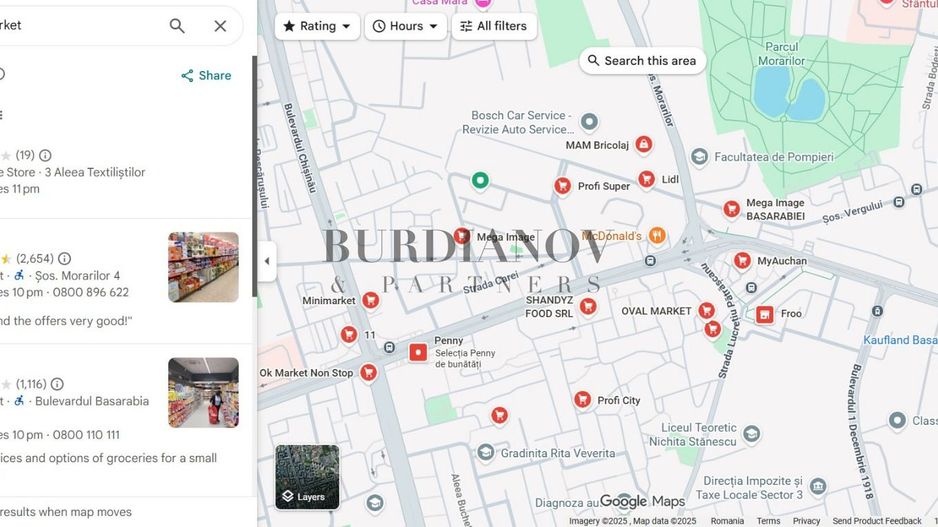Click Facultatea de Pompieri marker

pos(699,157)
